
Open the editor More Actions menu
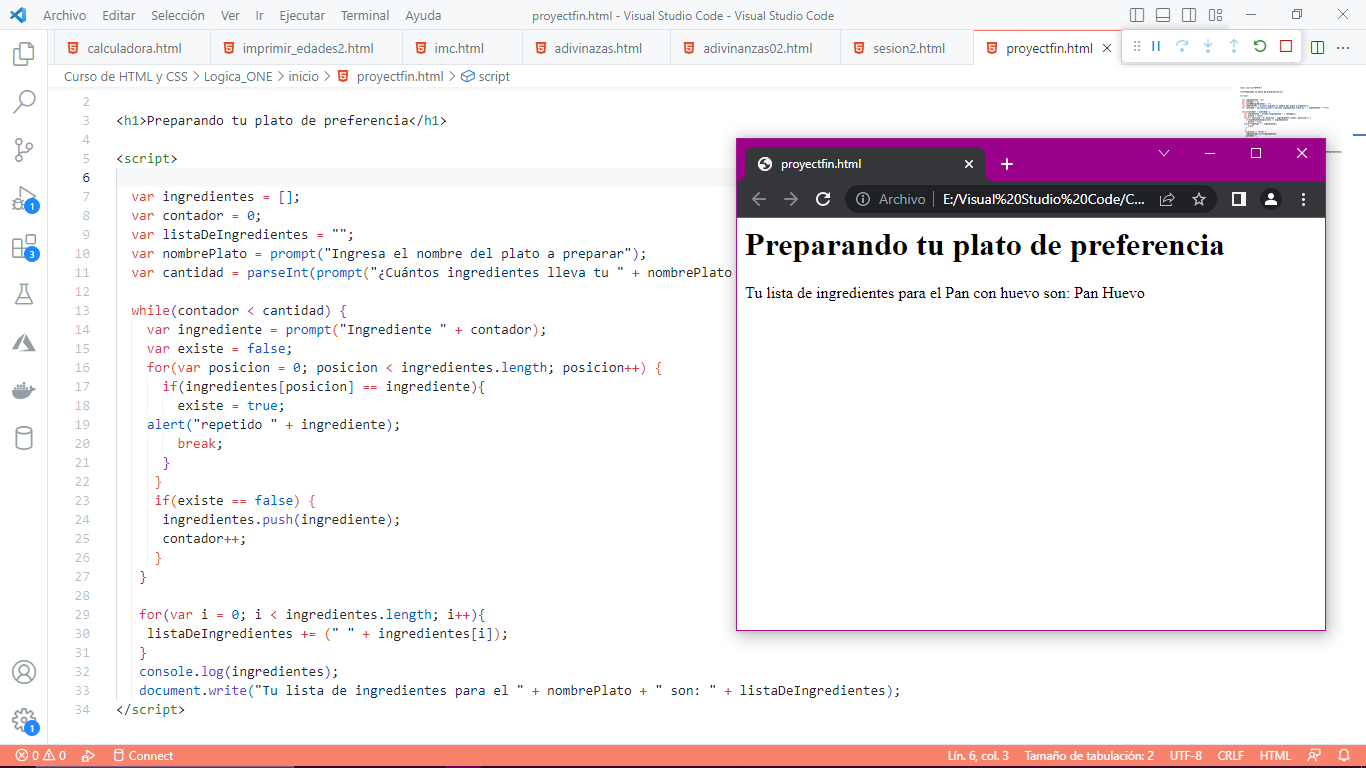(1344, 47)
